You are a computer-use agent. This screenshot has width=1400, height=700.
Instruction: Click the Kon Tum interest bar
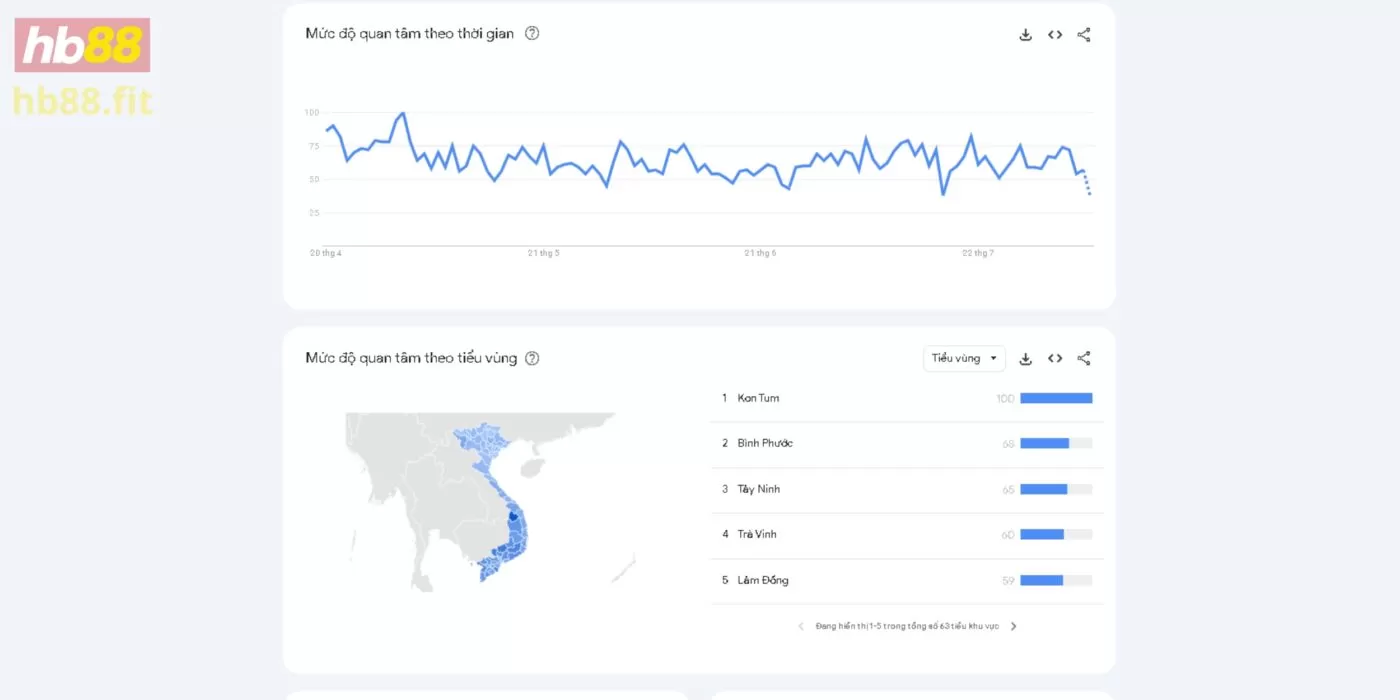(1056, 398)
